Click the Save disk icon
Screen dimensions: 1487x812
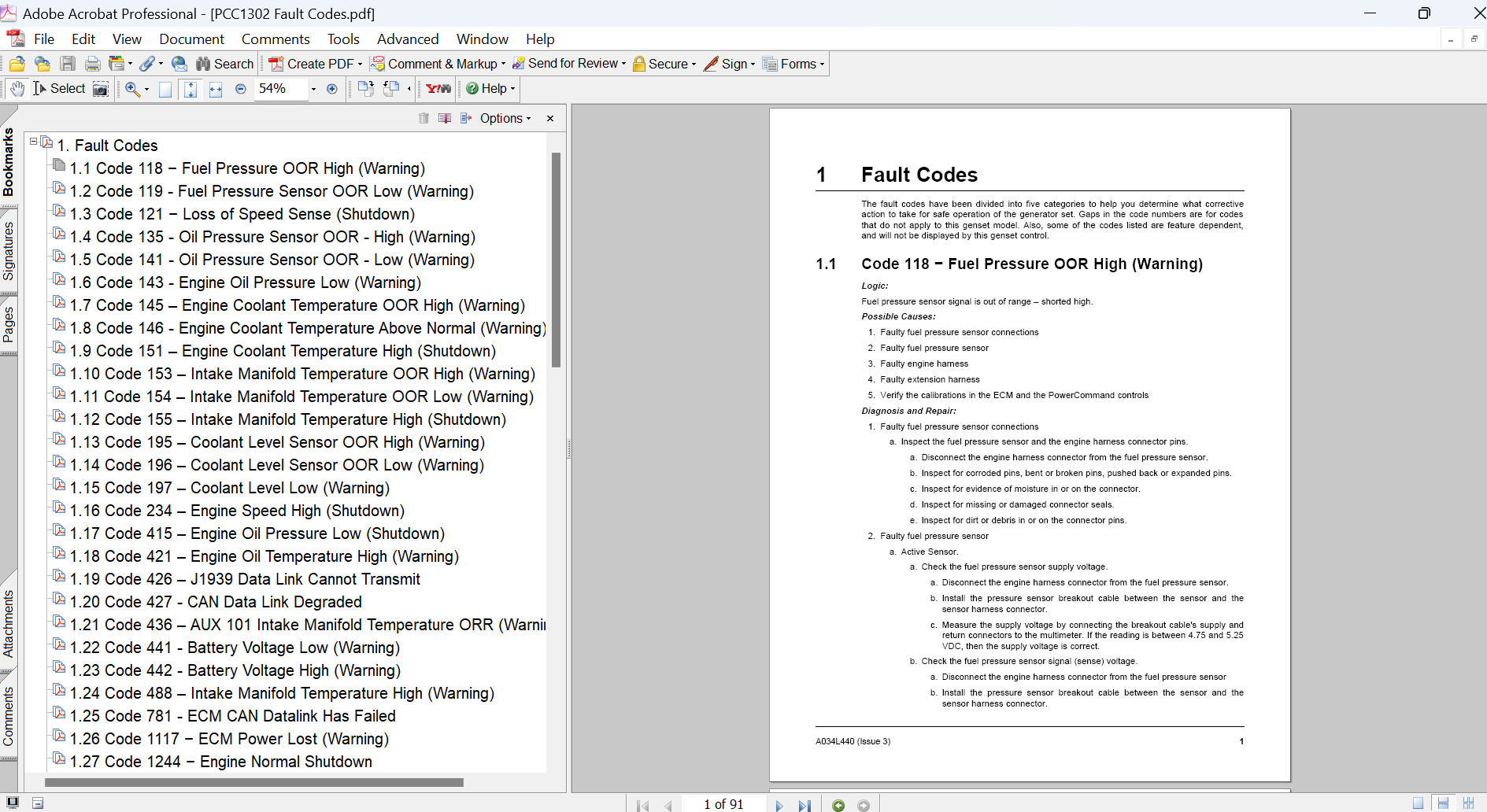tap(68, 64)
